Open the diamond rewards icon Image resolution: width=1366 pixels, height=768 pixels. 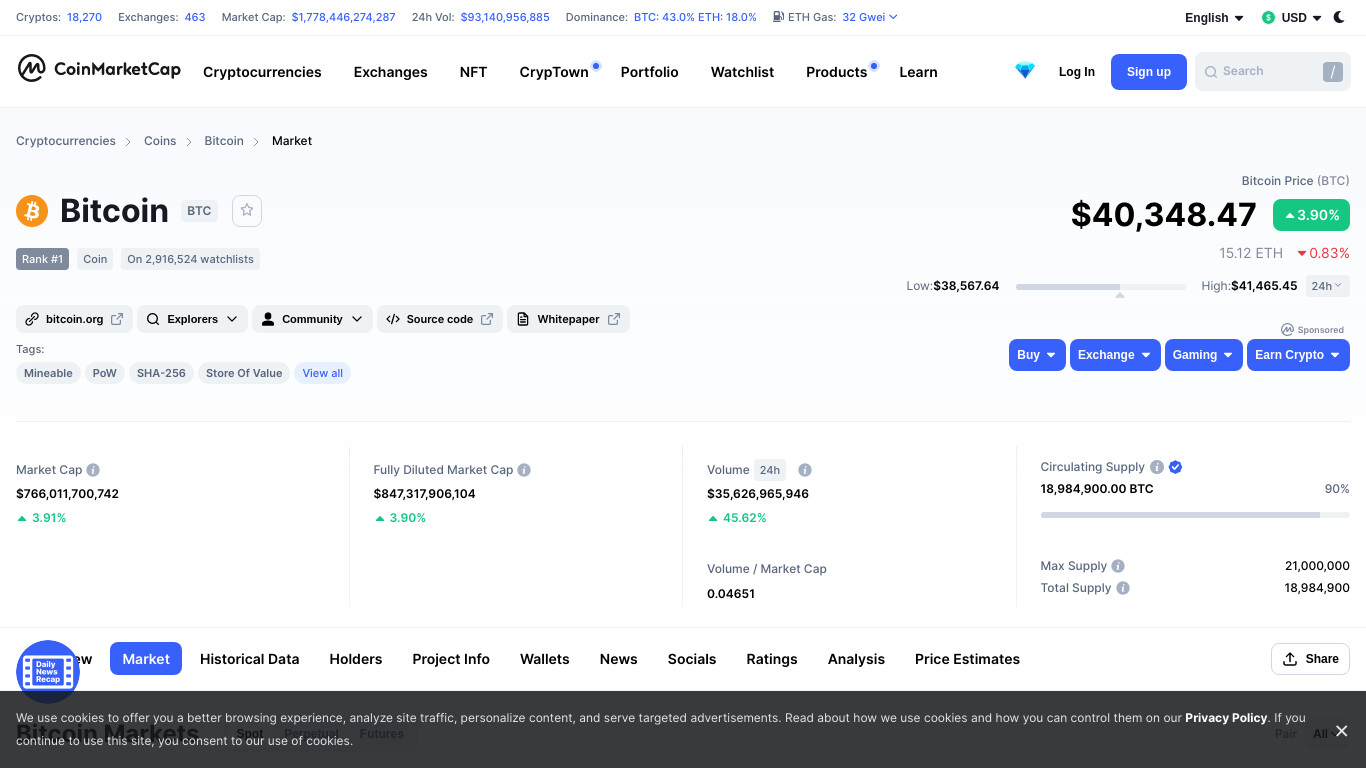[x=1025, y=71]
